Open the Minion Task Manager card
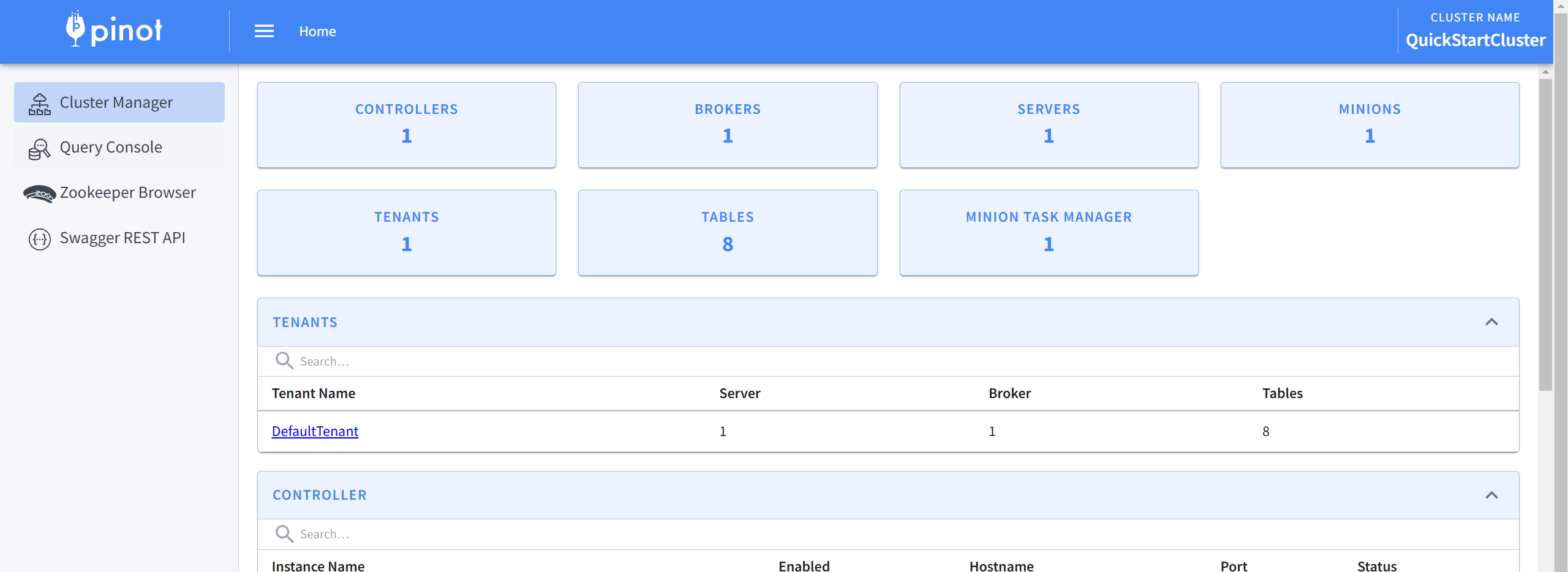Image resolution: width=1568 pixels, height=572 pixels. (1049, 233)
